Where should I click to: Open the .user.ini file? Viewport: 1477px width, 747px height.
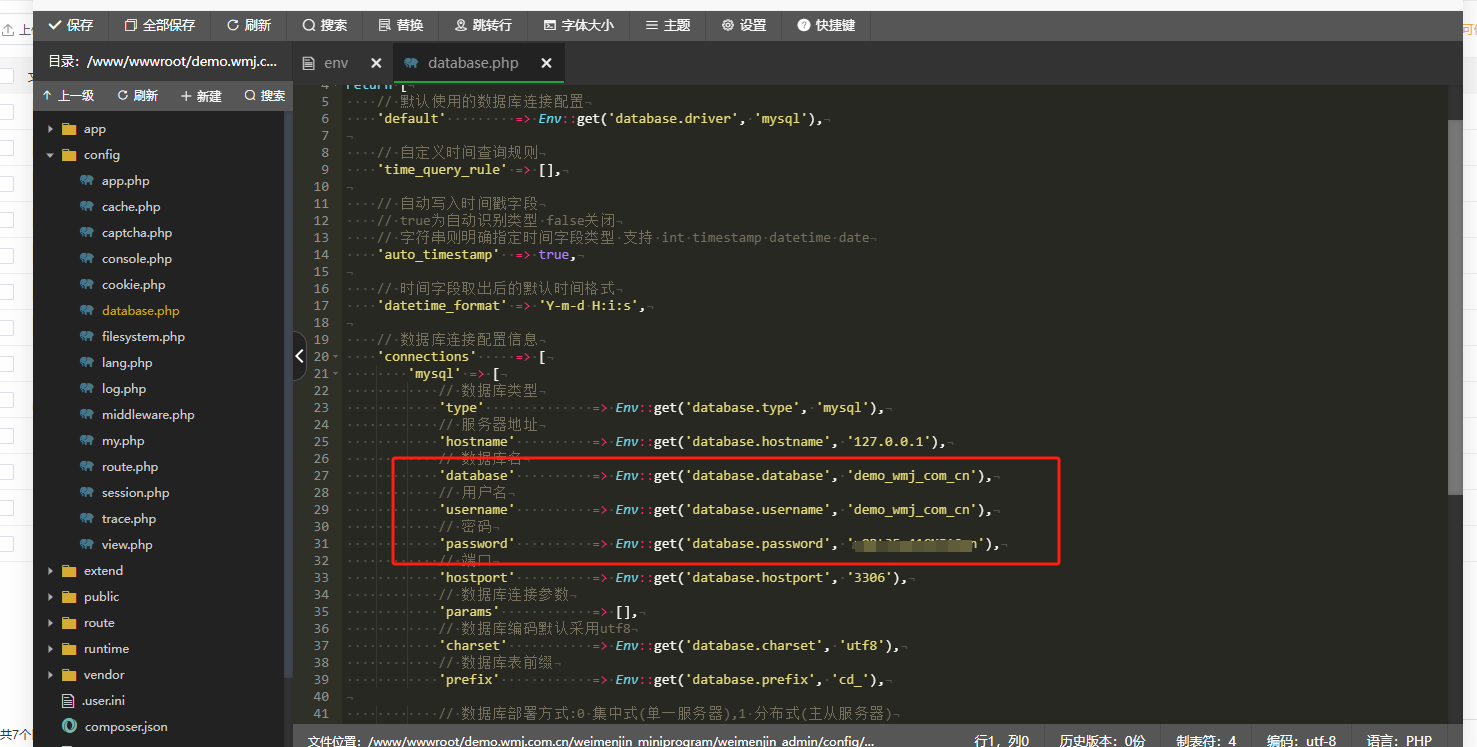104,701
